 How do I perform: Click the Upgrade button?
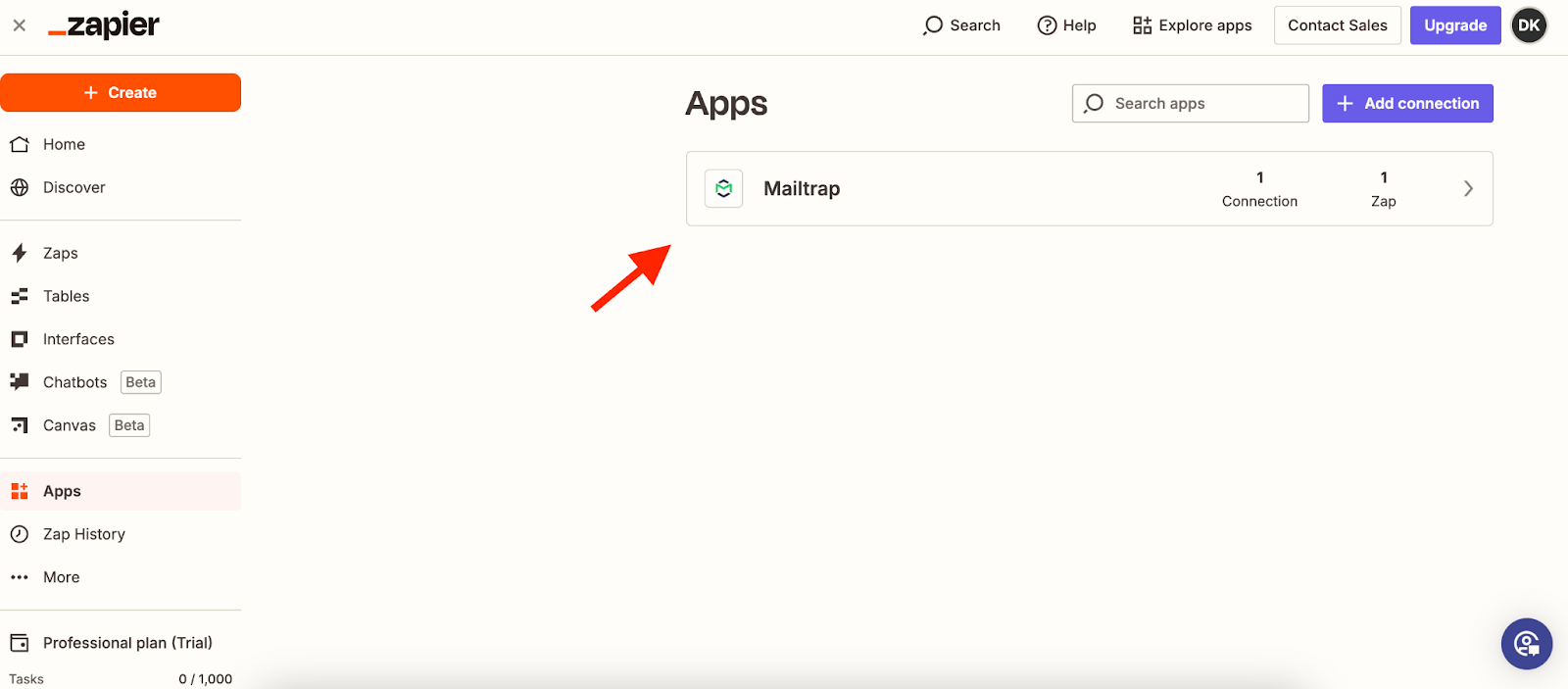point(1455,25)
